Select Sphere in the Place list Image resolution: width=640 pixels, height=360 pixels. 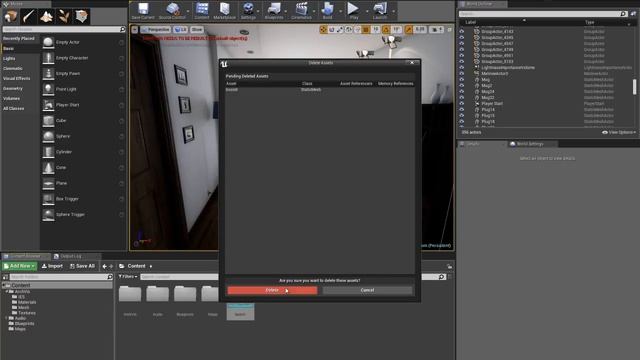click(x=83, y=136)
